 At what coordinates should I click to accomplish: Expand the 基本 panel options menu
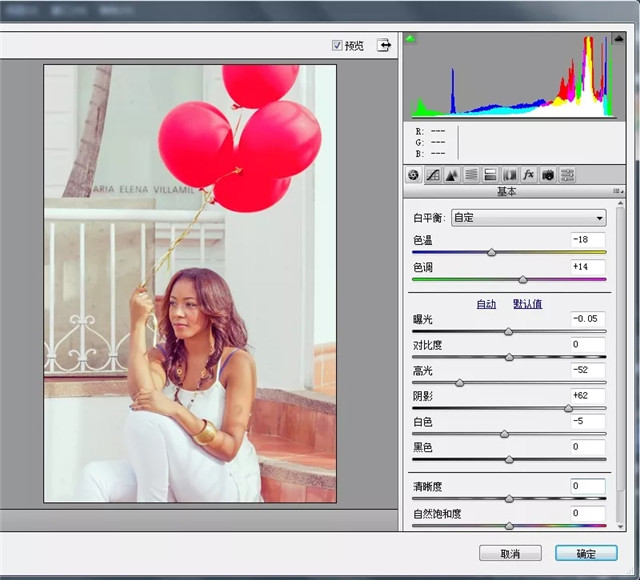tap(618, 192)
